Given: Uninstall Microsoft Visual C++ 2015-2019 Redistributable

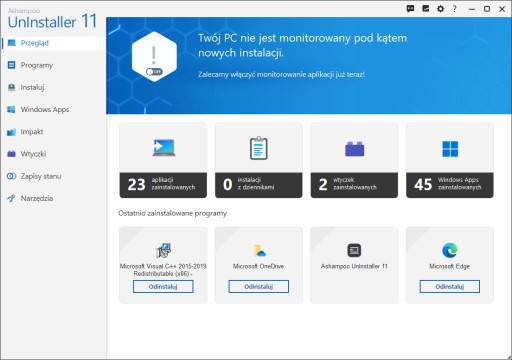Looking at the screenshot, I should (163, 287).
